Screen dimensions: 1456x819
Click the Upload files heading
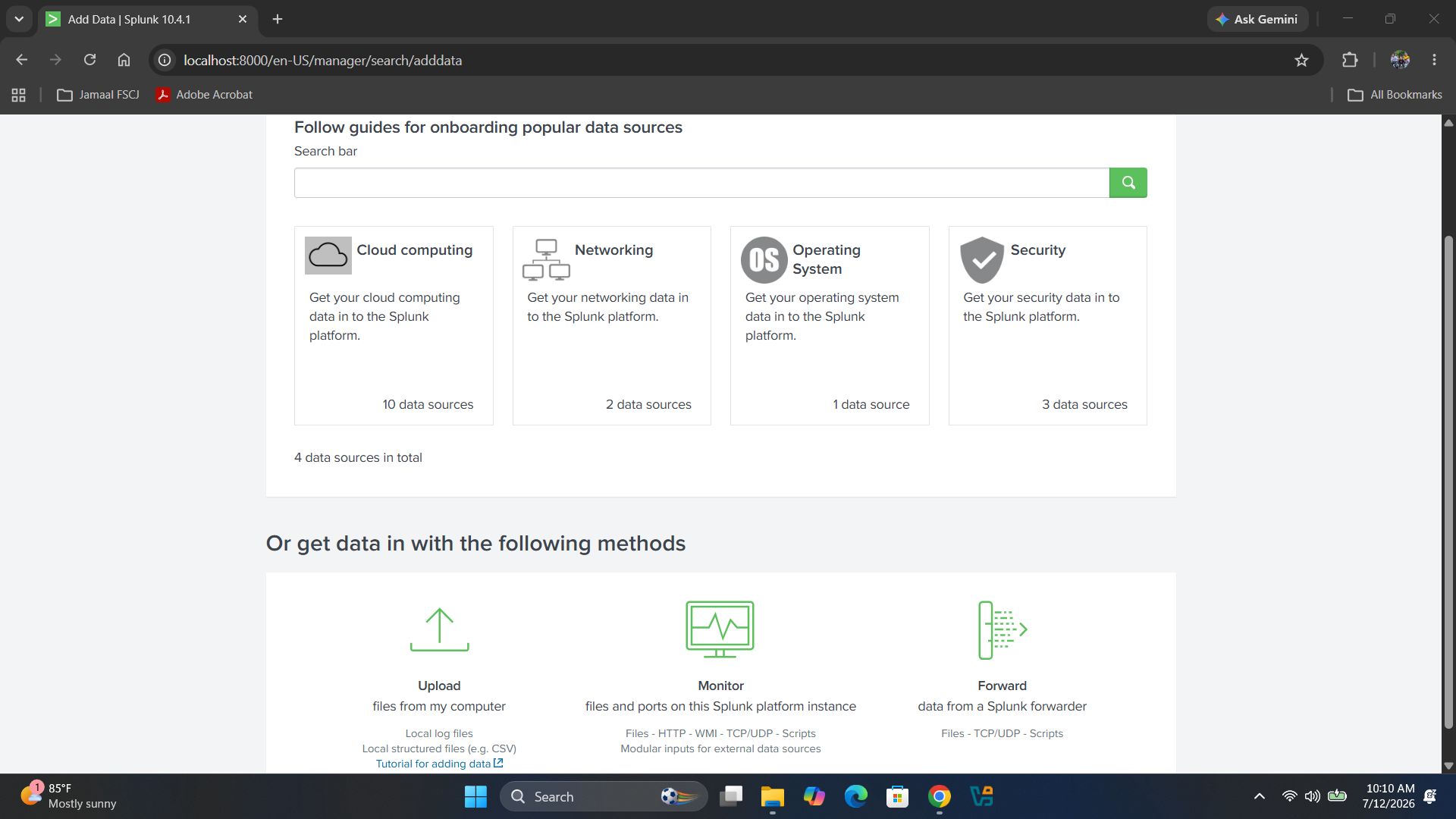click(x=439, y=686)
